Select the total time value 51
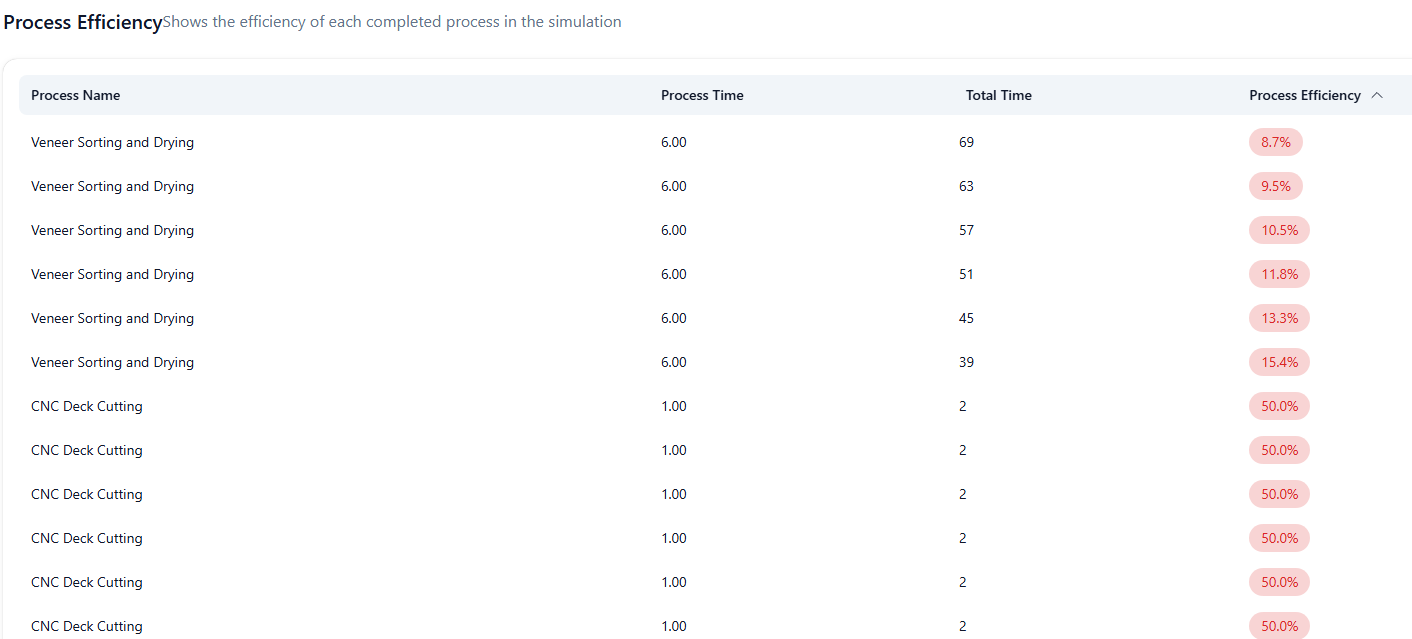Image resolution: width=1412 pixels, height=639 pixels. (966, 274)
